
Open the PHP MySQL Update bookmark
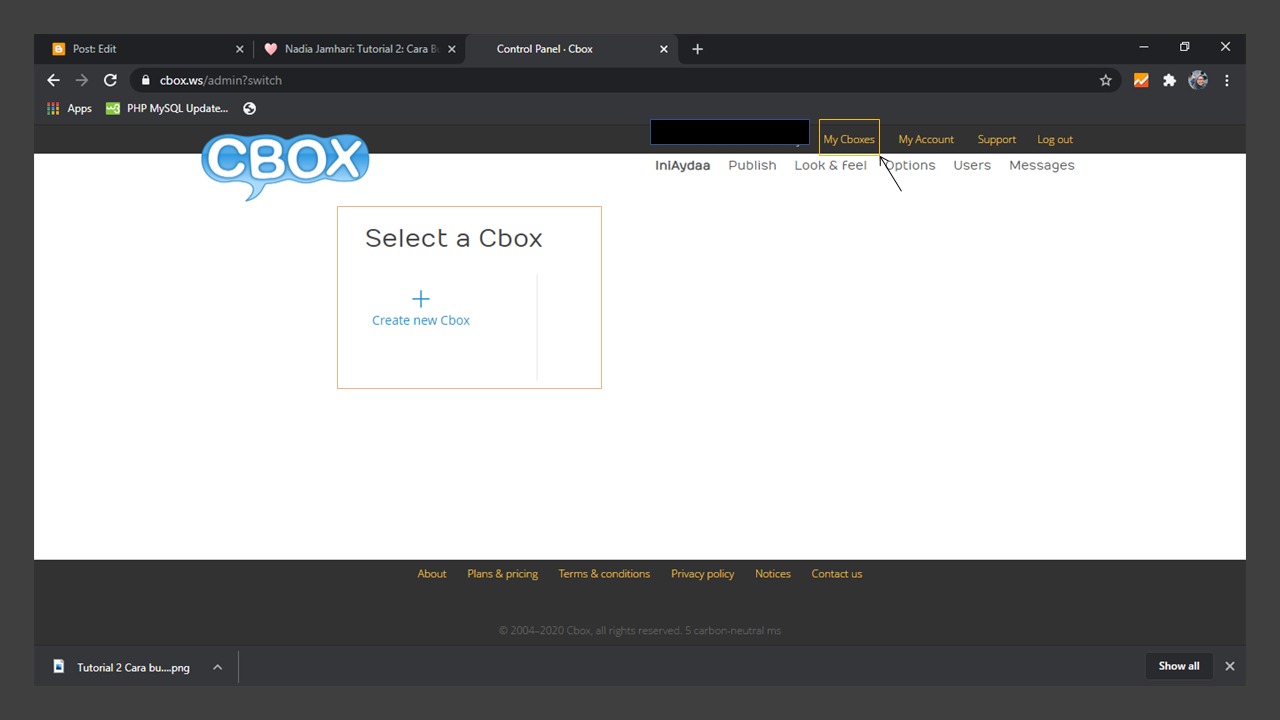click(167, 108)
